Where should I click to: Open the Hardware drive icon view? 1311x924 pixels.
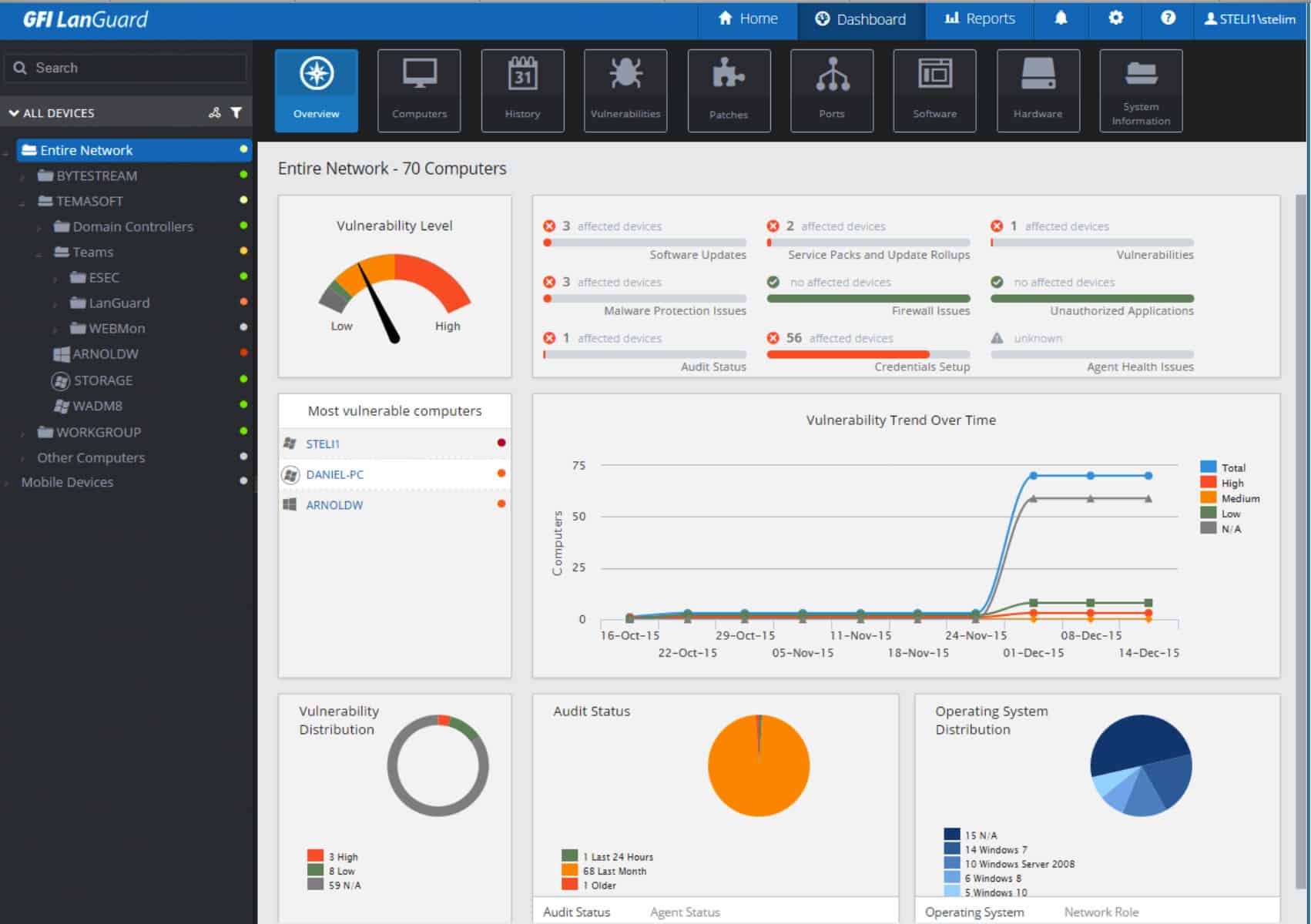pos(1038,90)
